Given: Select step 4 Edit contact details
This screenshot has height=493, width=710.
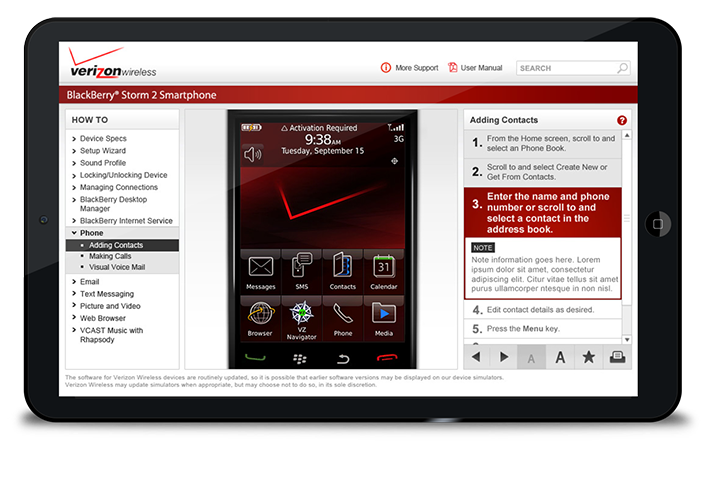Looking at the screenshot, I should [543, 310].
